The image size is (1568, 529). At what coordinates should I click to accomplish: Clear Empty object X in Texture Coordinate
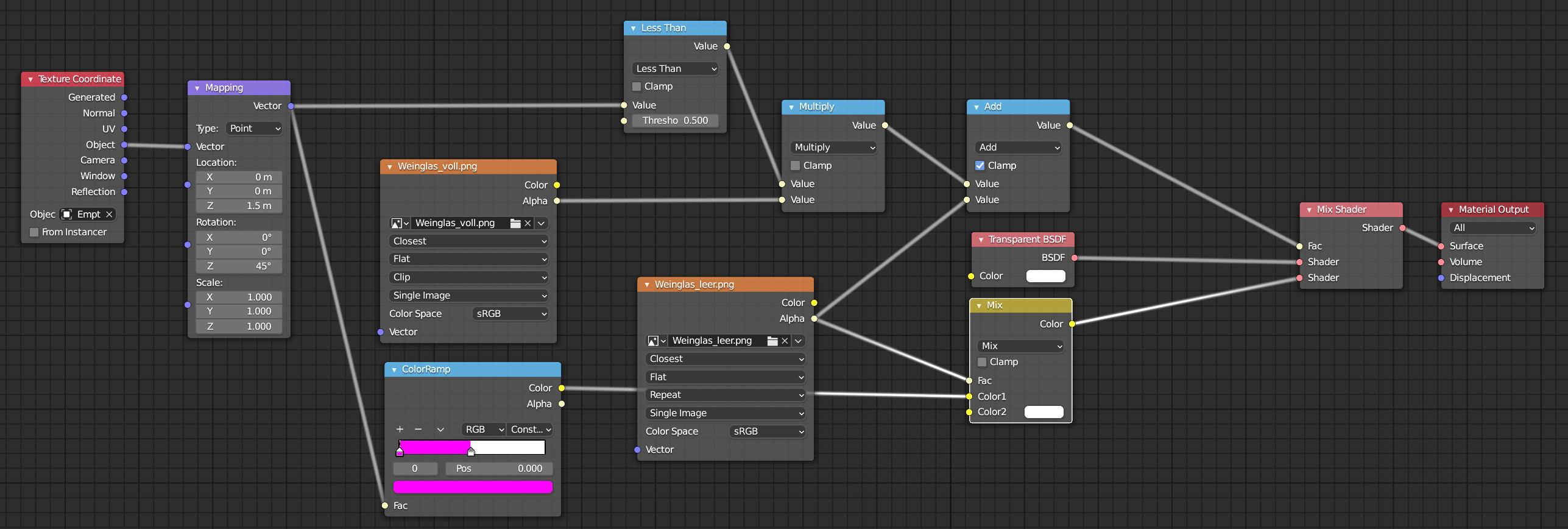pyautogui.click(x=109, y=215)
